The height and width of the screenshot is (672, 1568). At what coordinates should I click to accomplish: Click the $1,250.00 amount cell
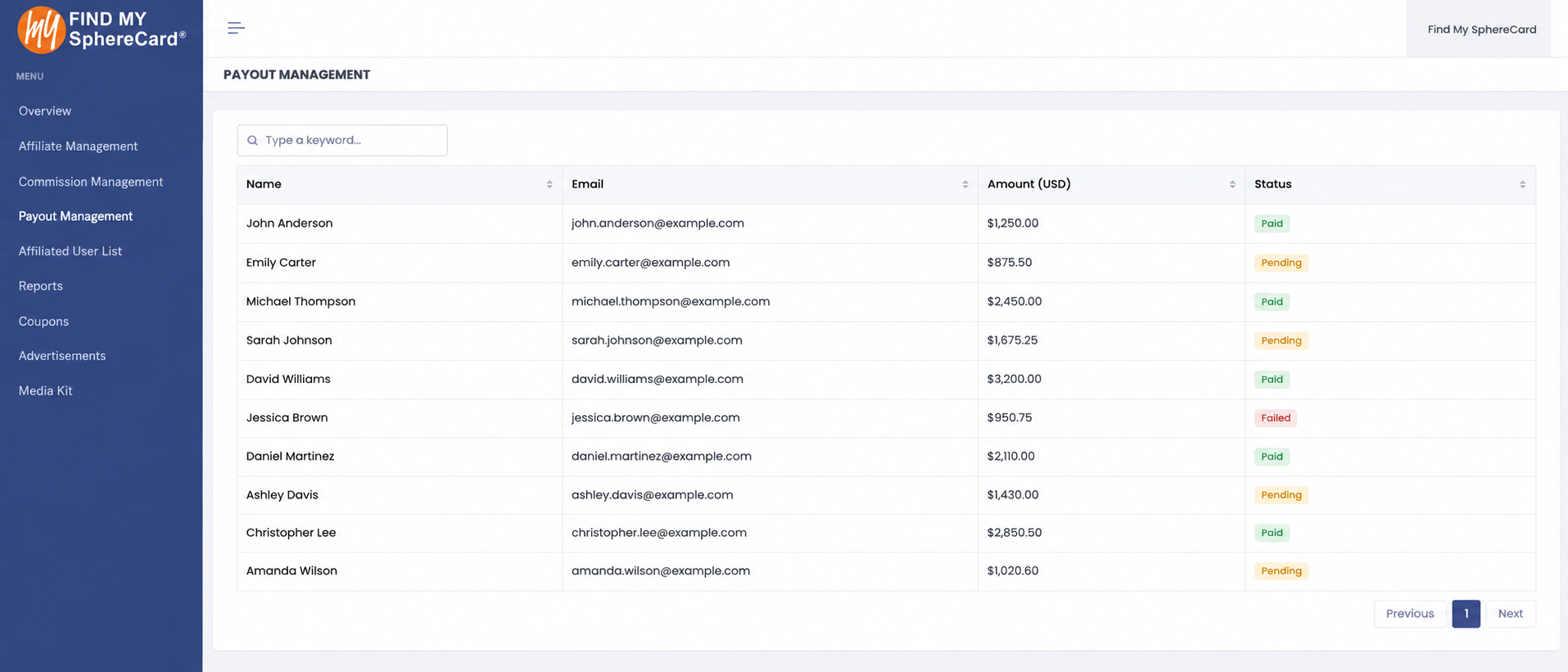coord(1112,223)
